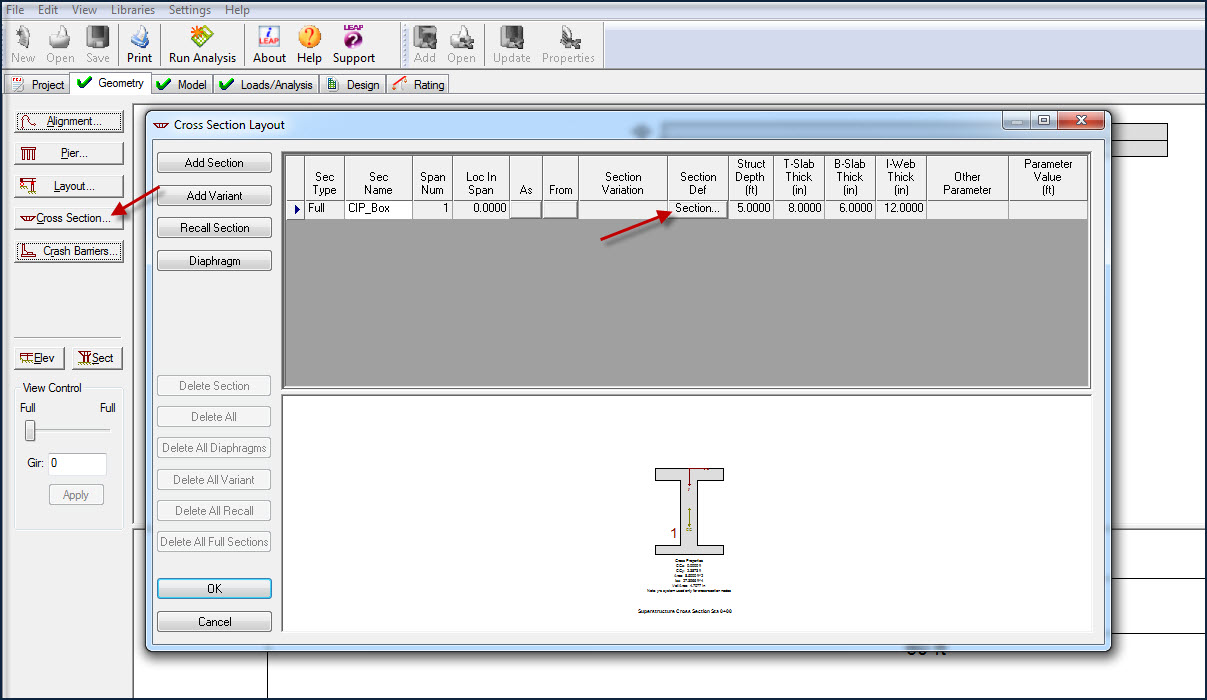Click the I-girder cross section preview drawing
Image resolution: width=1207 pixels, height=700 pixels.
[689, 511]
